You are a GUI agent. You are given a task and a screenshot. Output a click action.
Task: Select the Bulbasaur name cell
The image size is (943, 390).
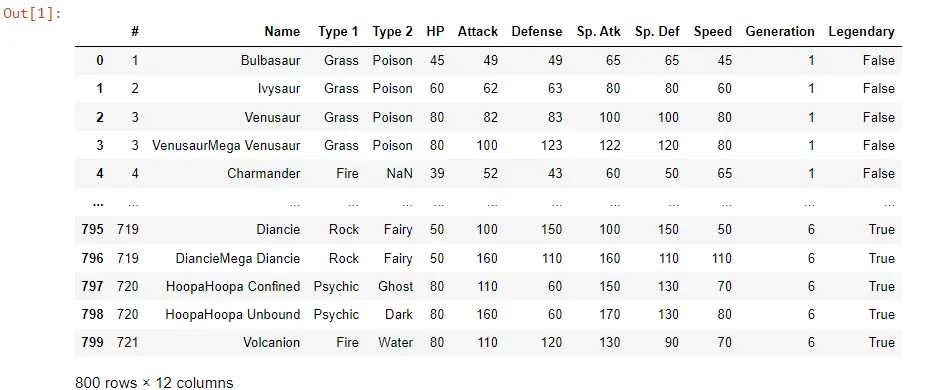click(271, 60)
